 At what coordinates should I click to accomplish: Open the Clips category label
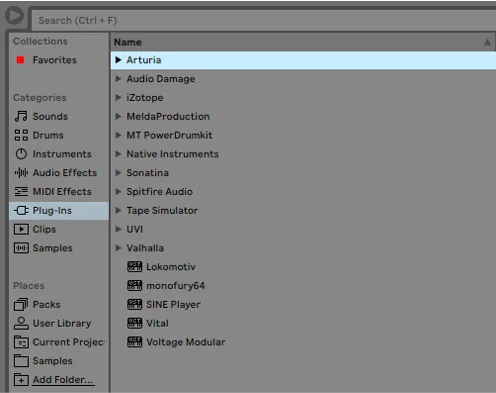(x=44, y=229)
